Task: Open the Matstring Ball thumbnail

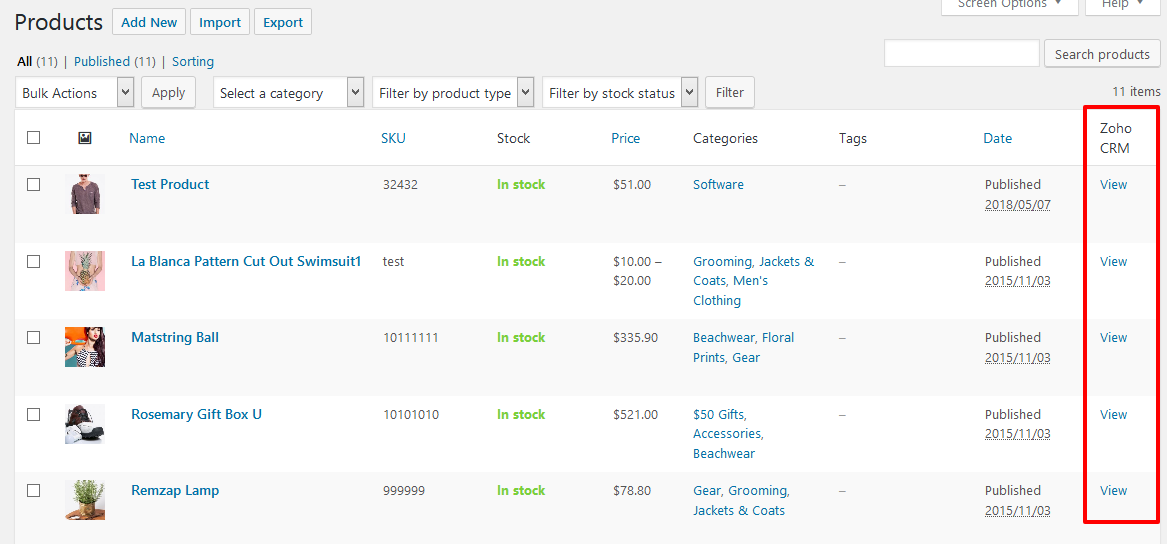Action: tap(85, 347)
